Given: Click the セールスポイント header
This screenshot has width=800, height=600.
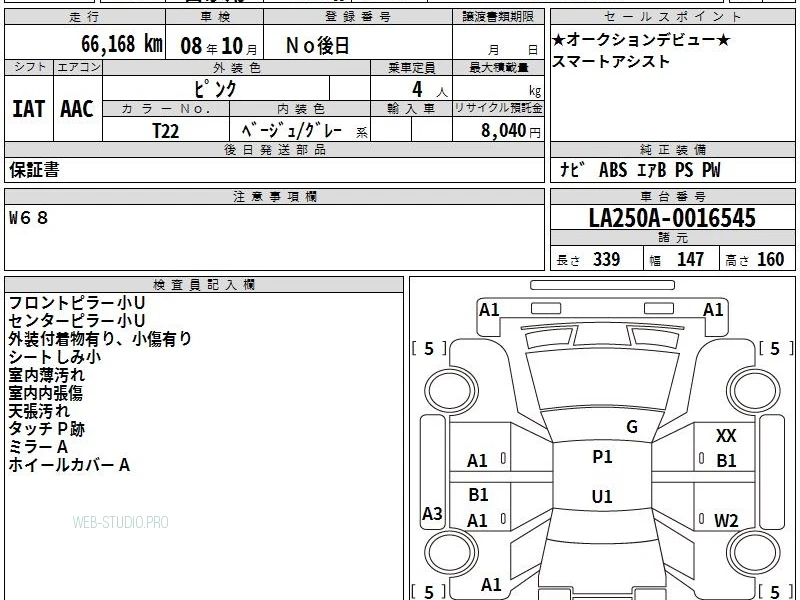Looking at the screenshot, I should [x=672, y=17].
